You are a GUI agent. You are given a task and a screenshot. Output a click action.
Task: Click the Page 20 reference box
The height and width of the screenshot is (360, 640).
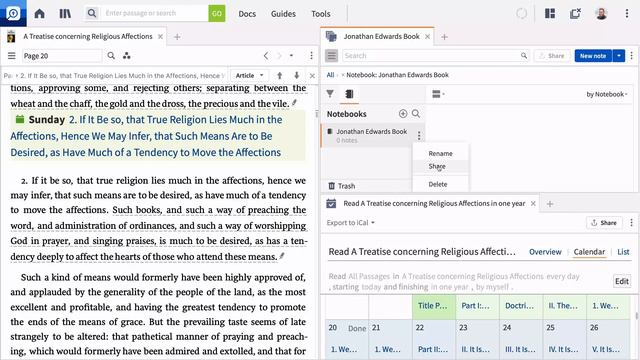pos(62,56)
